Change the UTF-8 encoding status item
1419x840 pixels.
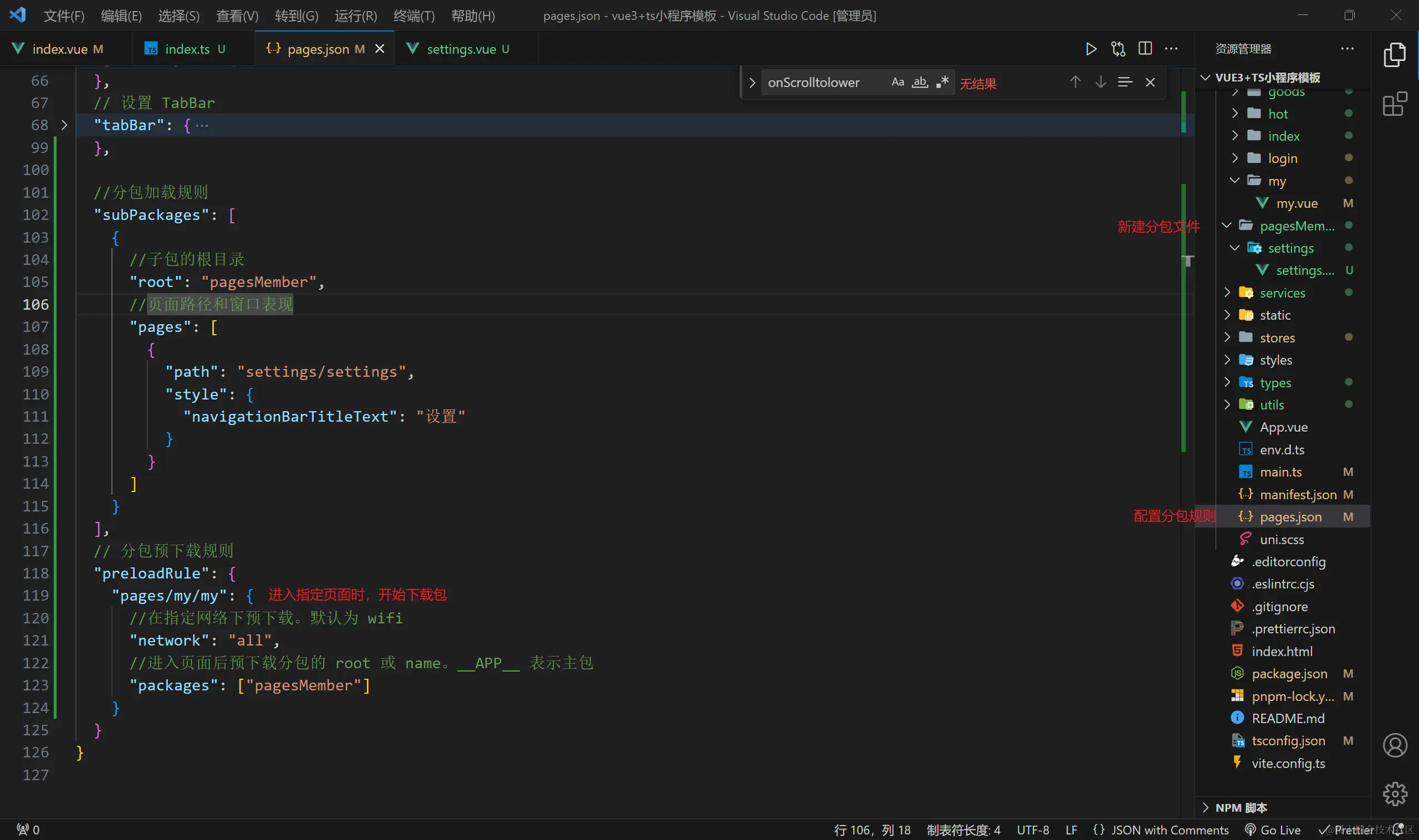click(x=1033, y=829)
